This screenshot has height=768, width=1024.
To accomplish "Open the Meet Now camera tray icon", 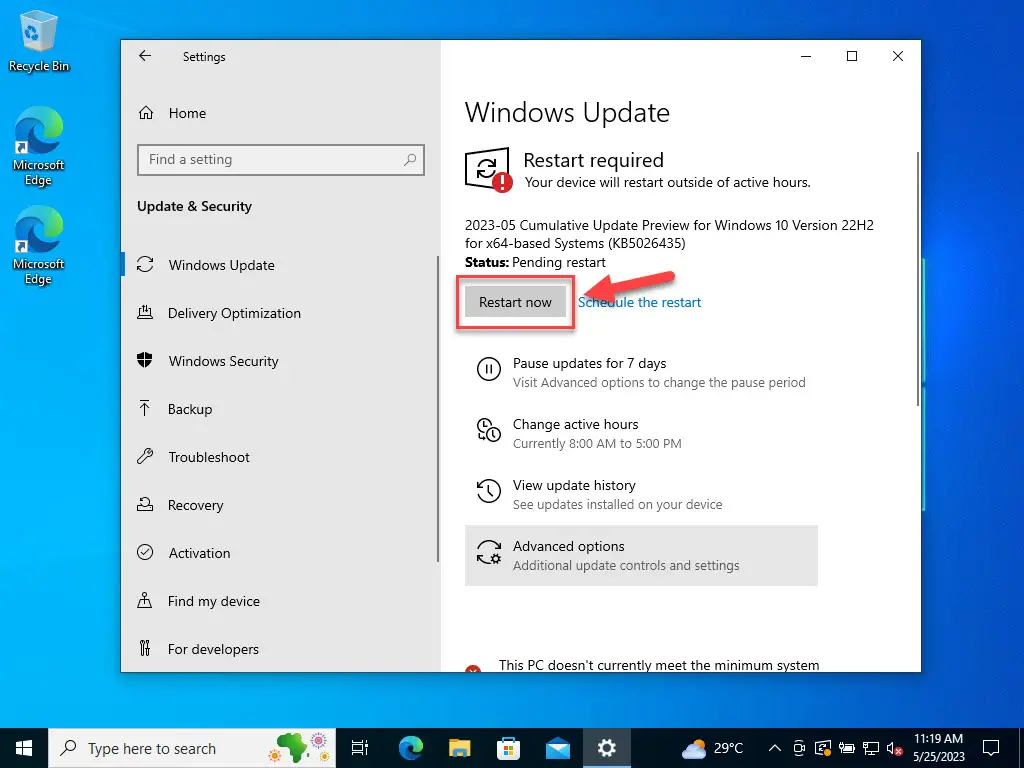I will pos(799,748).
